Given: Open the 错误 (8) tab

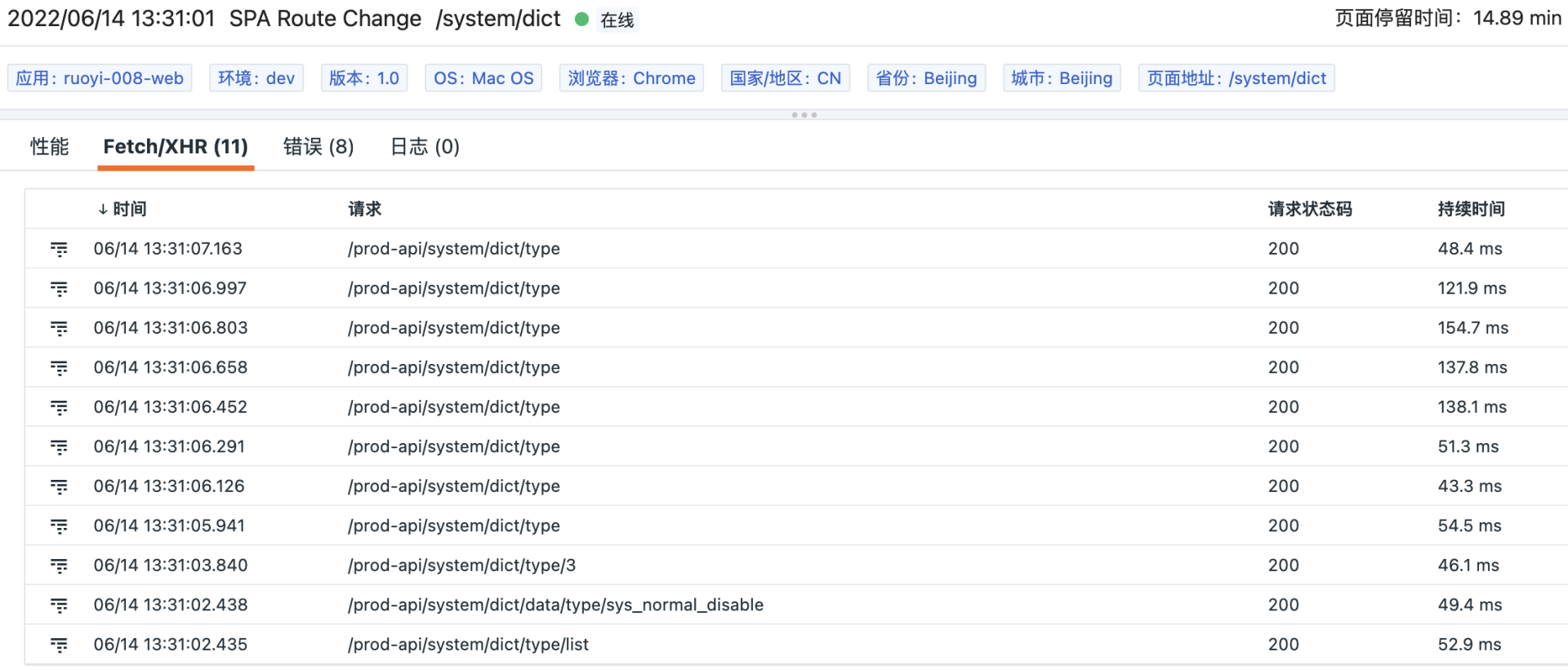Looking at the screenshot, I should 318,147.
